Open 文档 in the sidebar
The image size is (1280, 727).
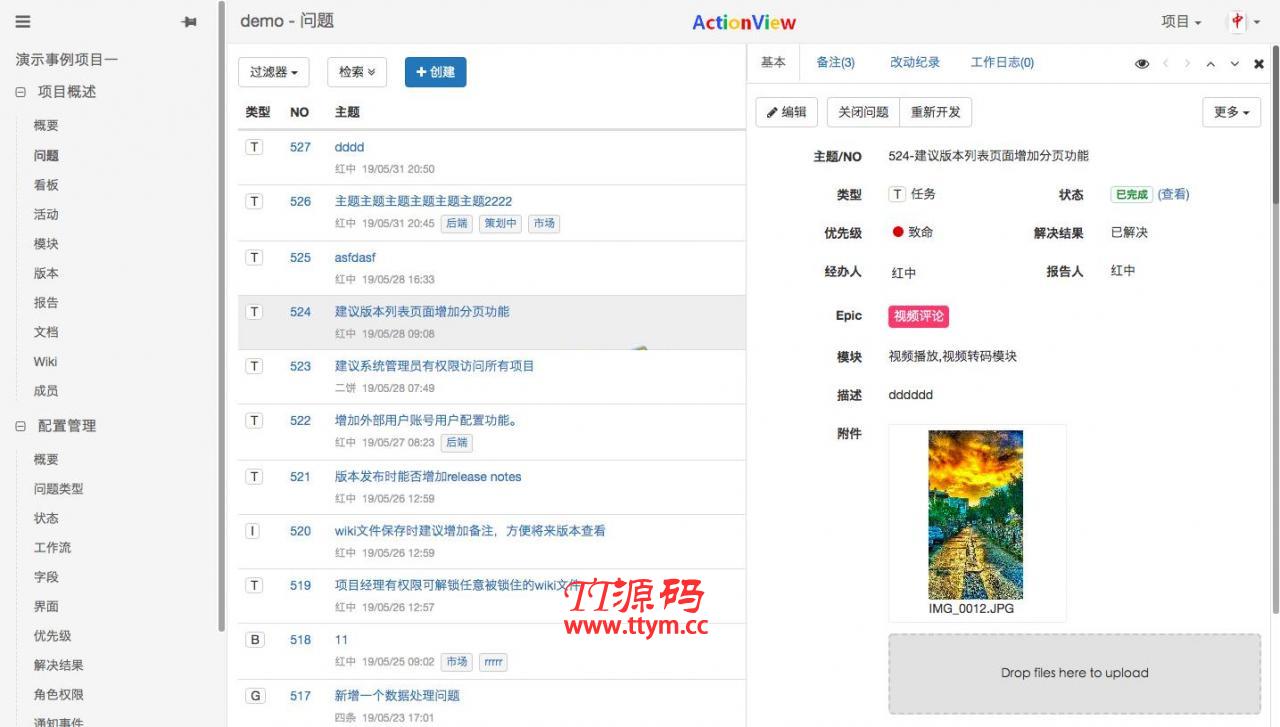coord(46,332)
